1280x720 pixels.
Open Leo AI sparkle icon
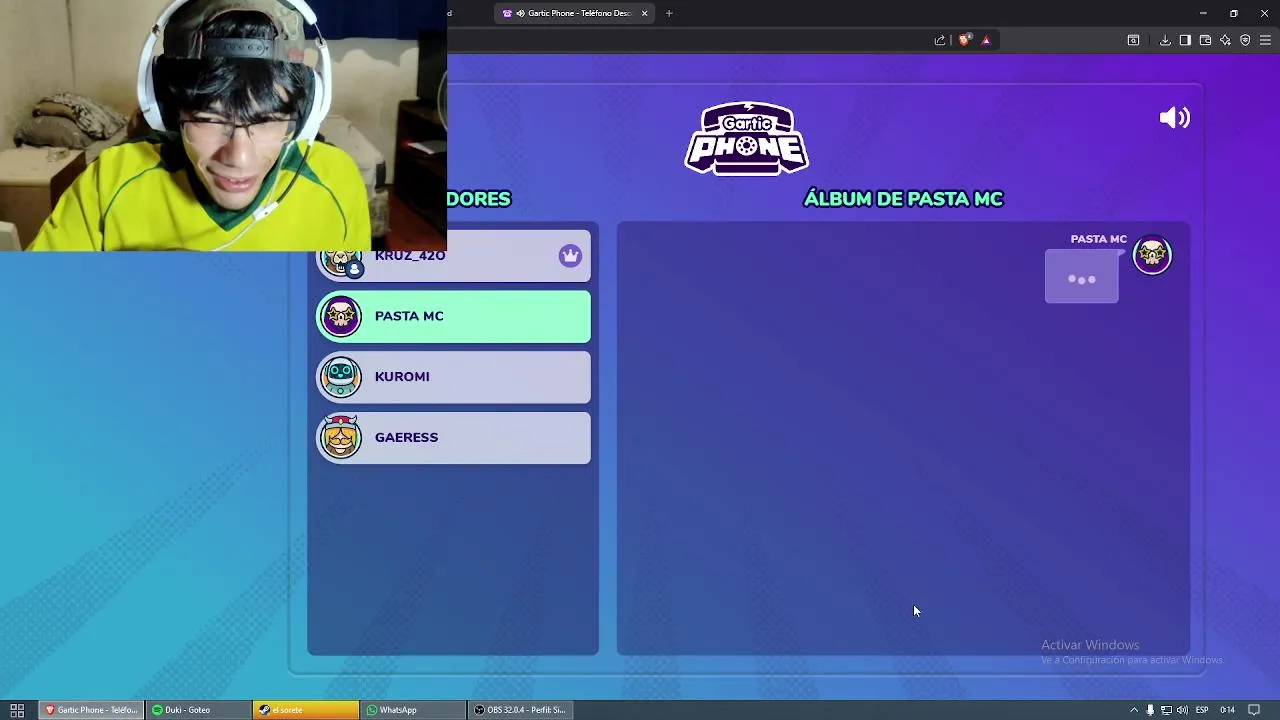(1225, 40)
